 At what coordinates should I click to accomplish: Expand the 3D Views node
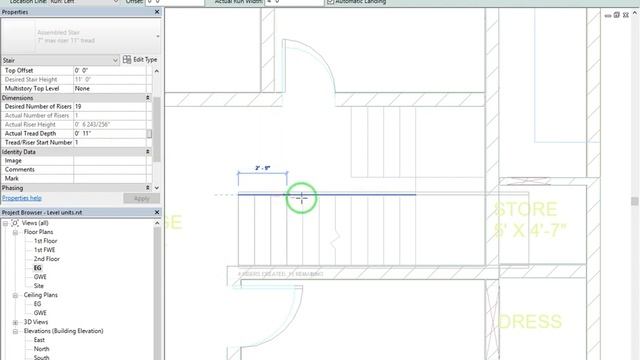click(15, 322)
